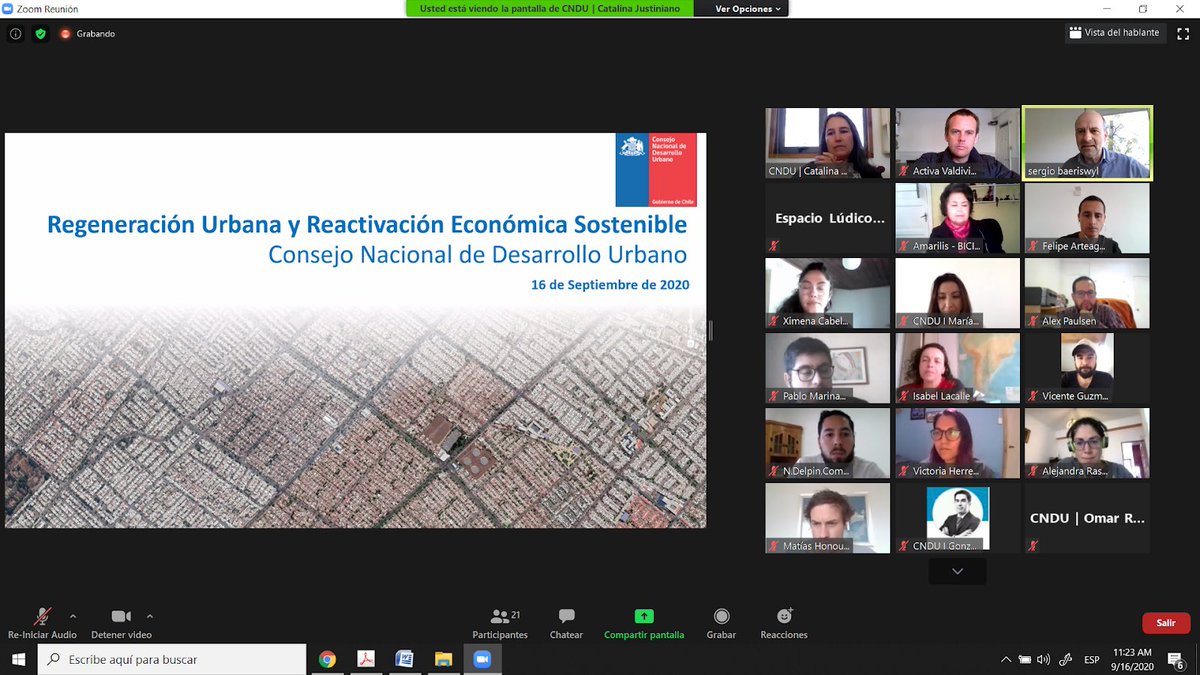
Task: Open the Chatear panel icon
Action: (x=566, y=618)
